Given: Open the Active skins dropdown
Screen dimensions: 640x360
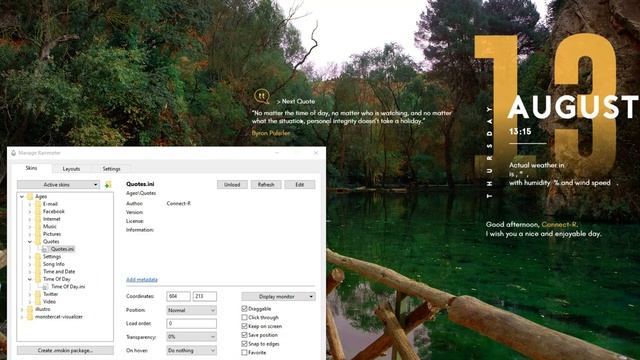Looking at the screenshot, I should [58, 185].
